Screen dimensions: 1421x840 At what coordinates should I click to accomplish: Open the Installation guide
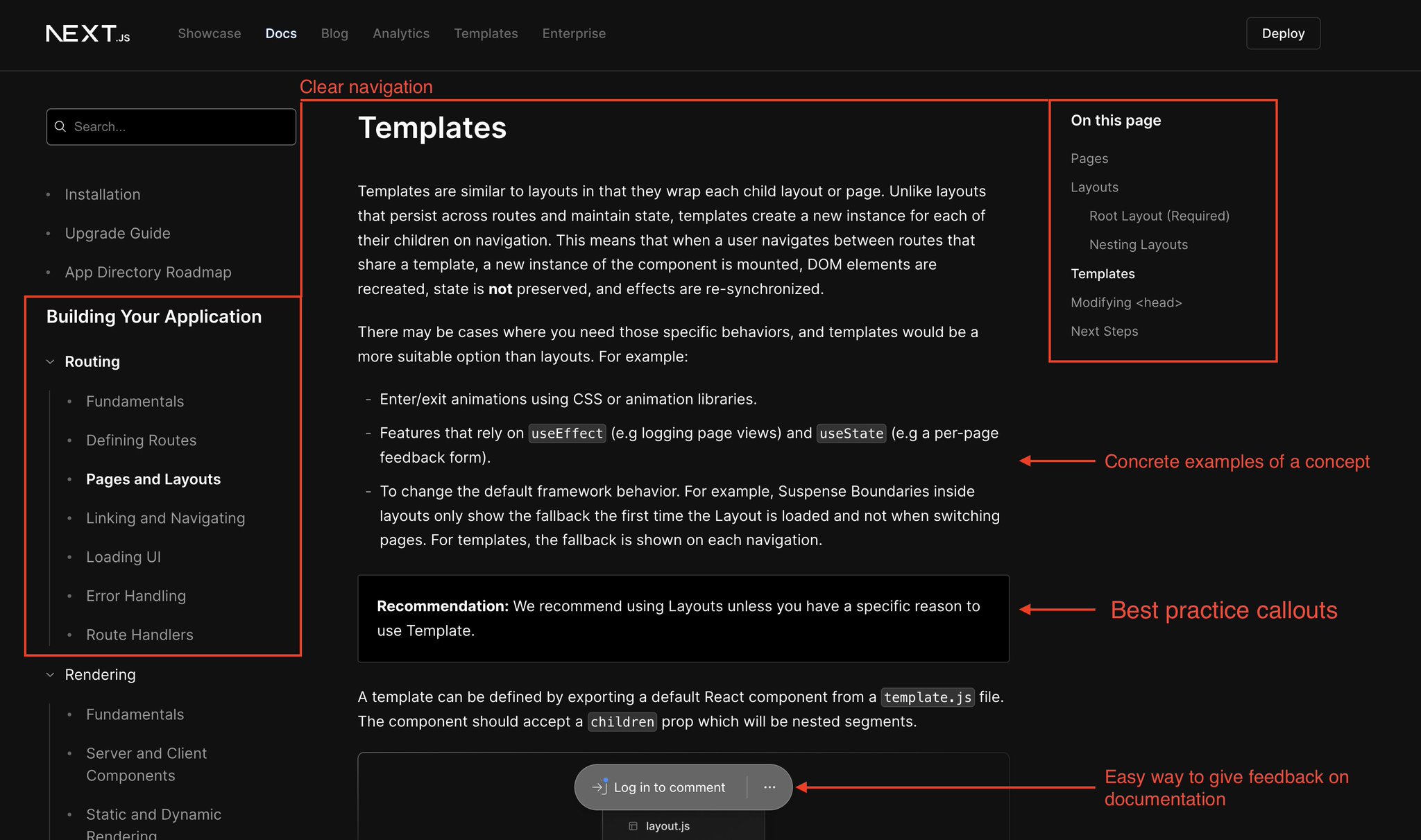102,194
